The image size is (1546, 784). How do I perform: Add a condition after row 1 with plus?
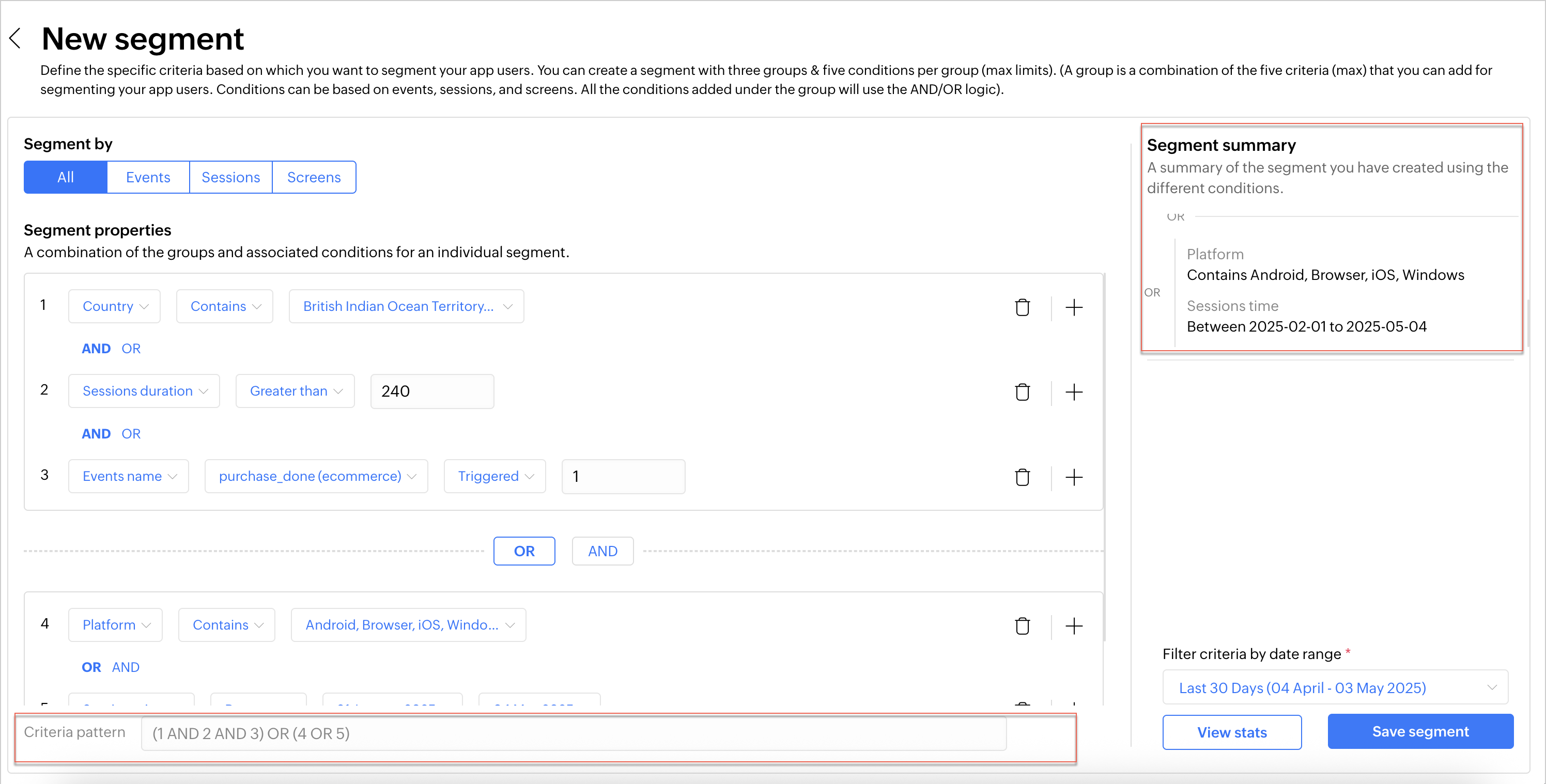click(x=1074, y=307)
